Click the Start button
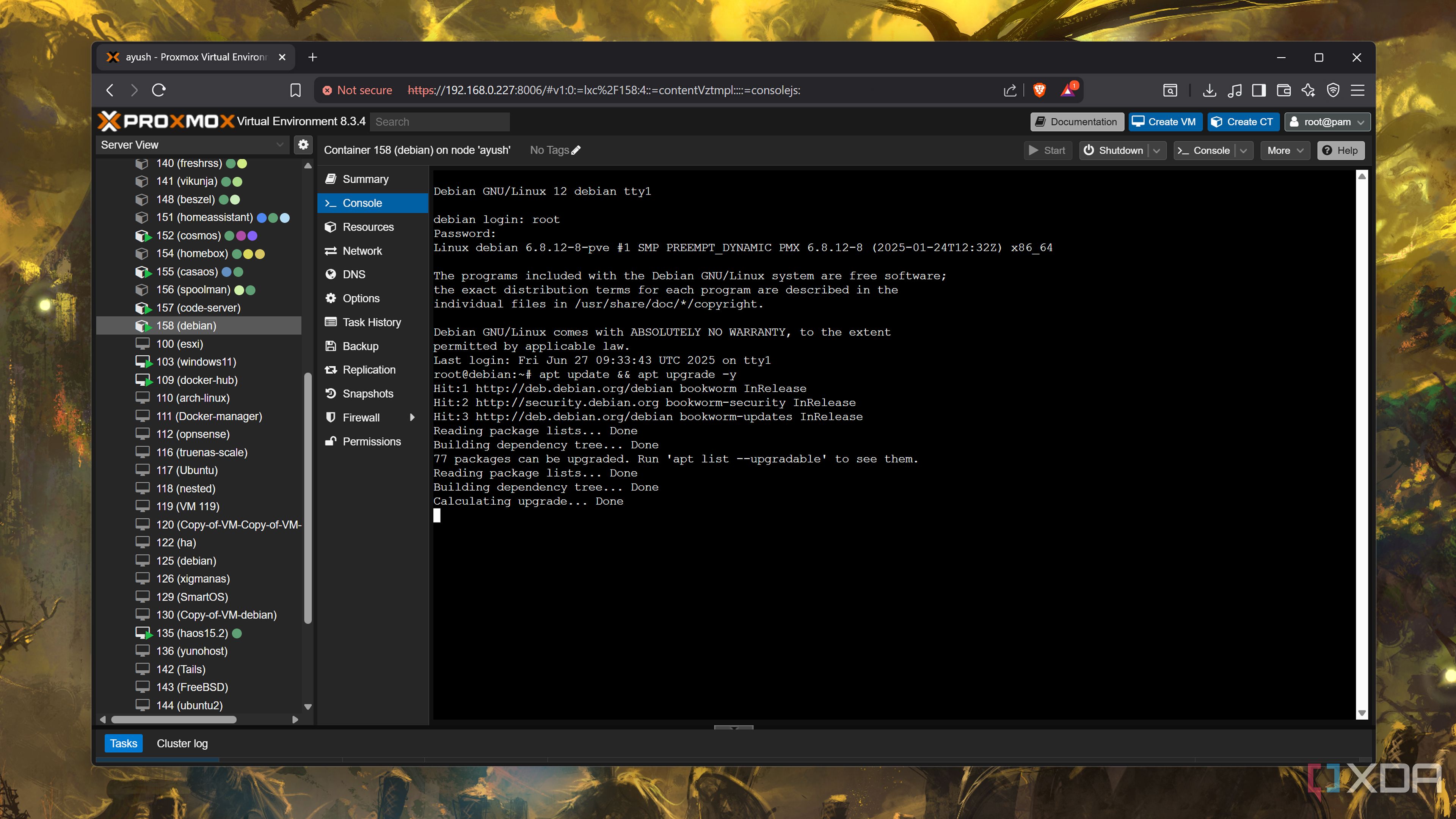 (1047, 151)
